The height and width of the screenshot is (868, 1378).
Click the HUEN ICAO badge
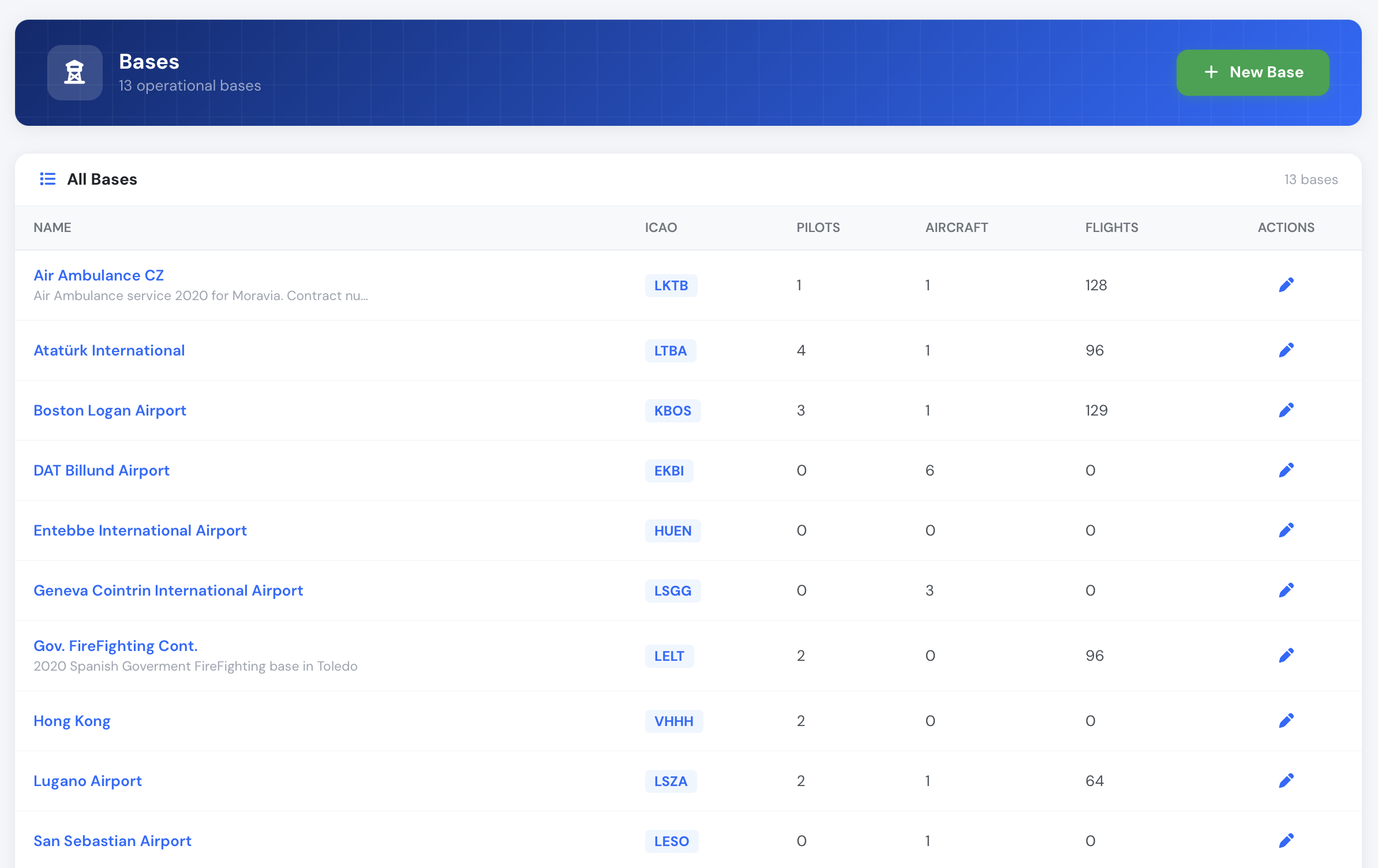pos(673,531)
